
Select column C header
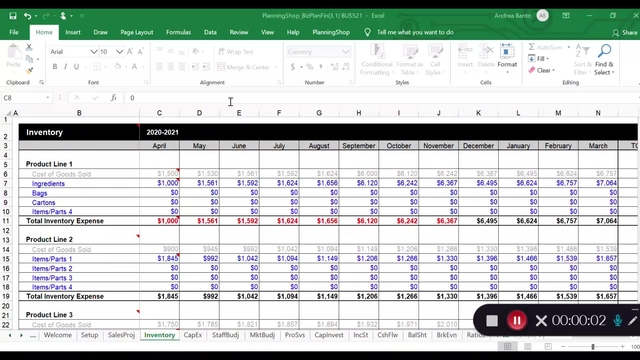pos(159,113)
